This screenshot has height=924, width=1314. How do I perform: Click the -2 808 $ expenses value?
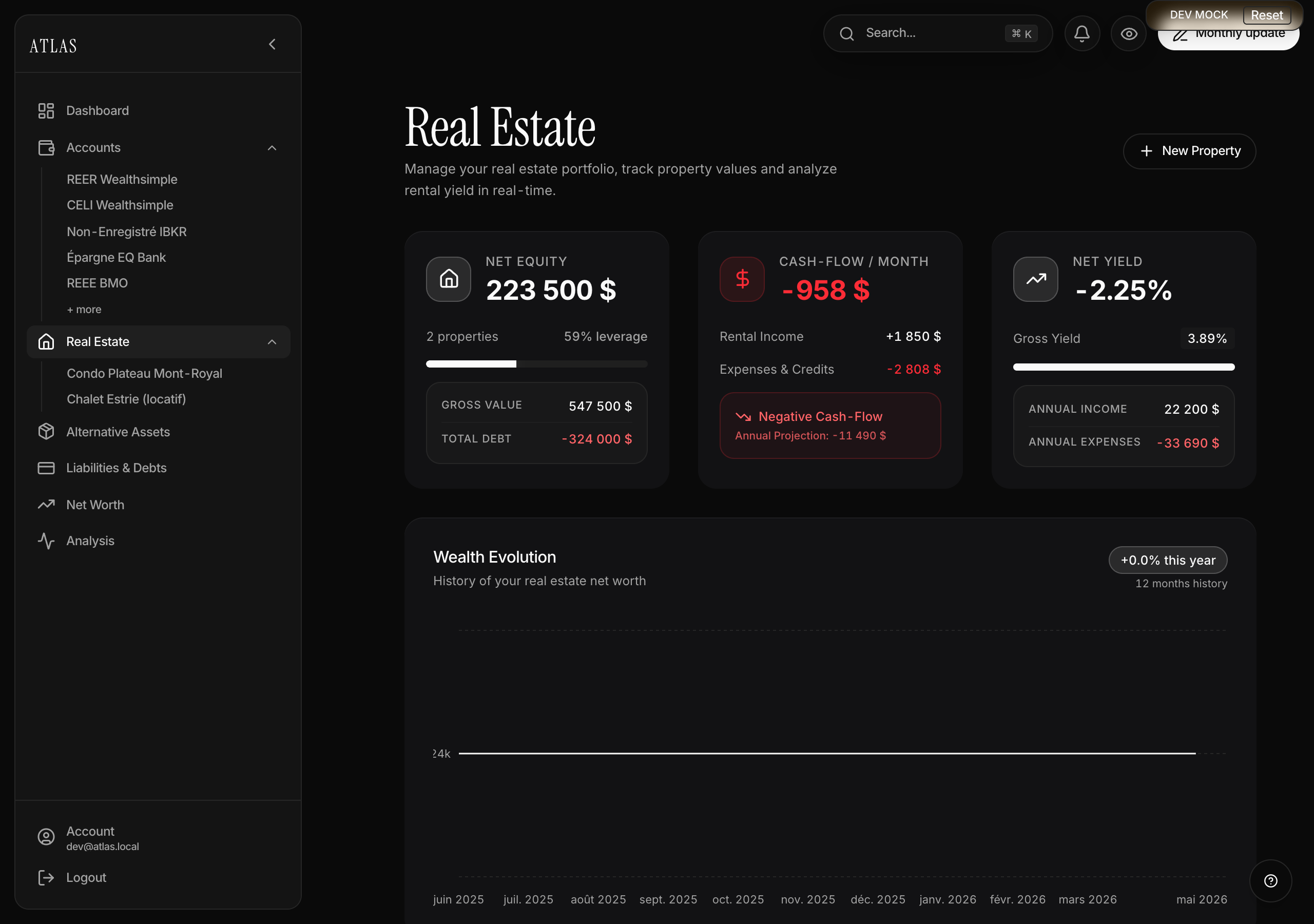pos(914,369)
